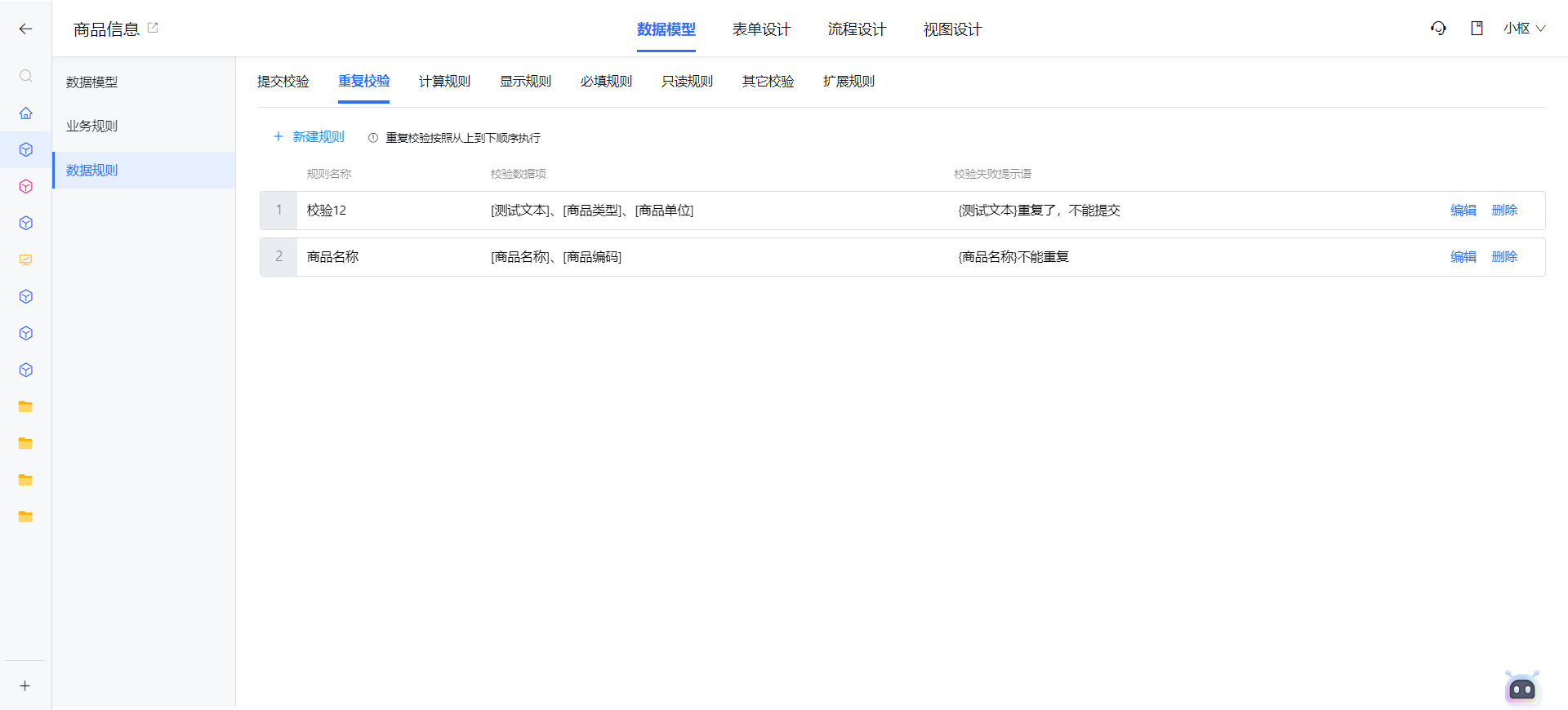The width and height of the screenshot is (1568, 710).
Task: Click row number 2 handle
Action: click(278, 257)
